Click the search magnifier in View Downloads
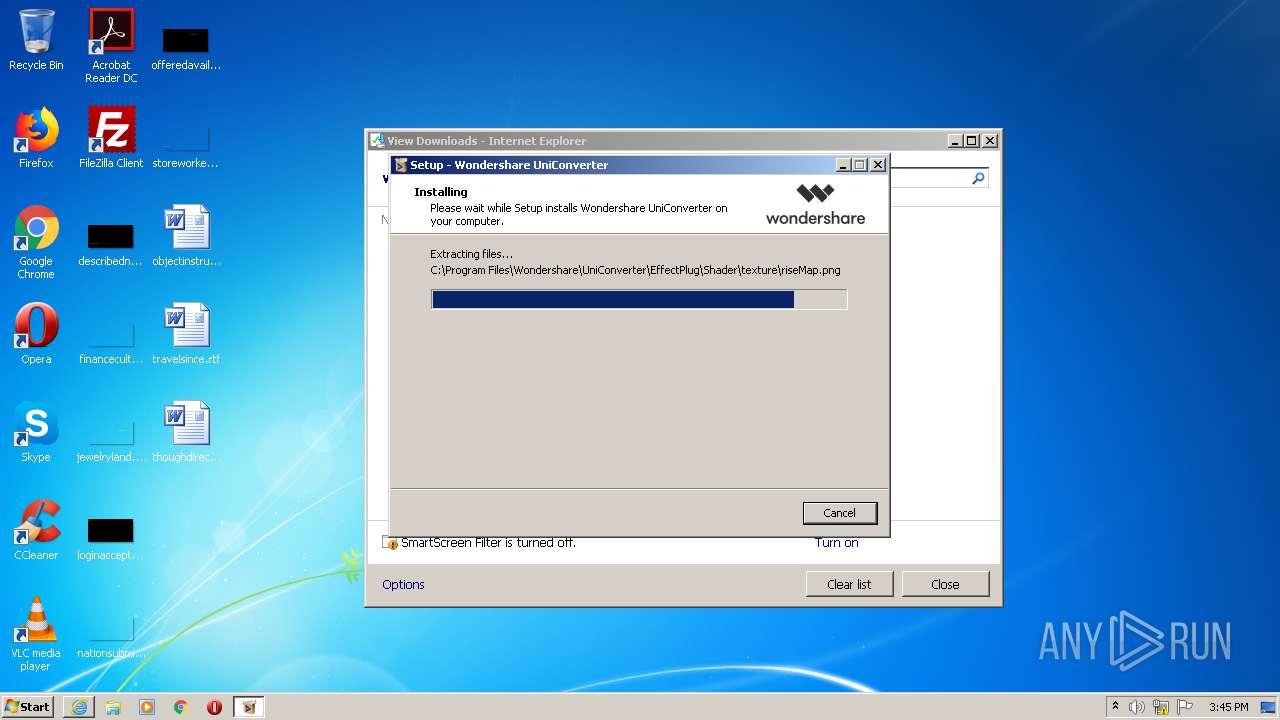This screenshot has height=720, width=1280. 978,178
